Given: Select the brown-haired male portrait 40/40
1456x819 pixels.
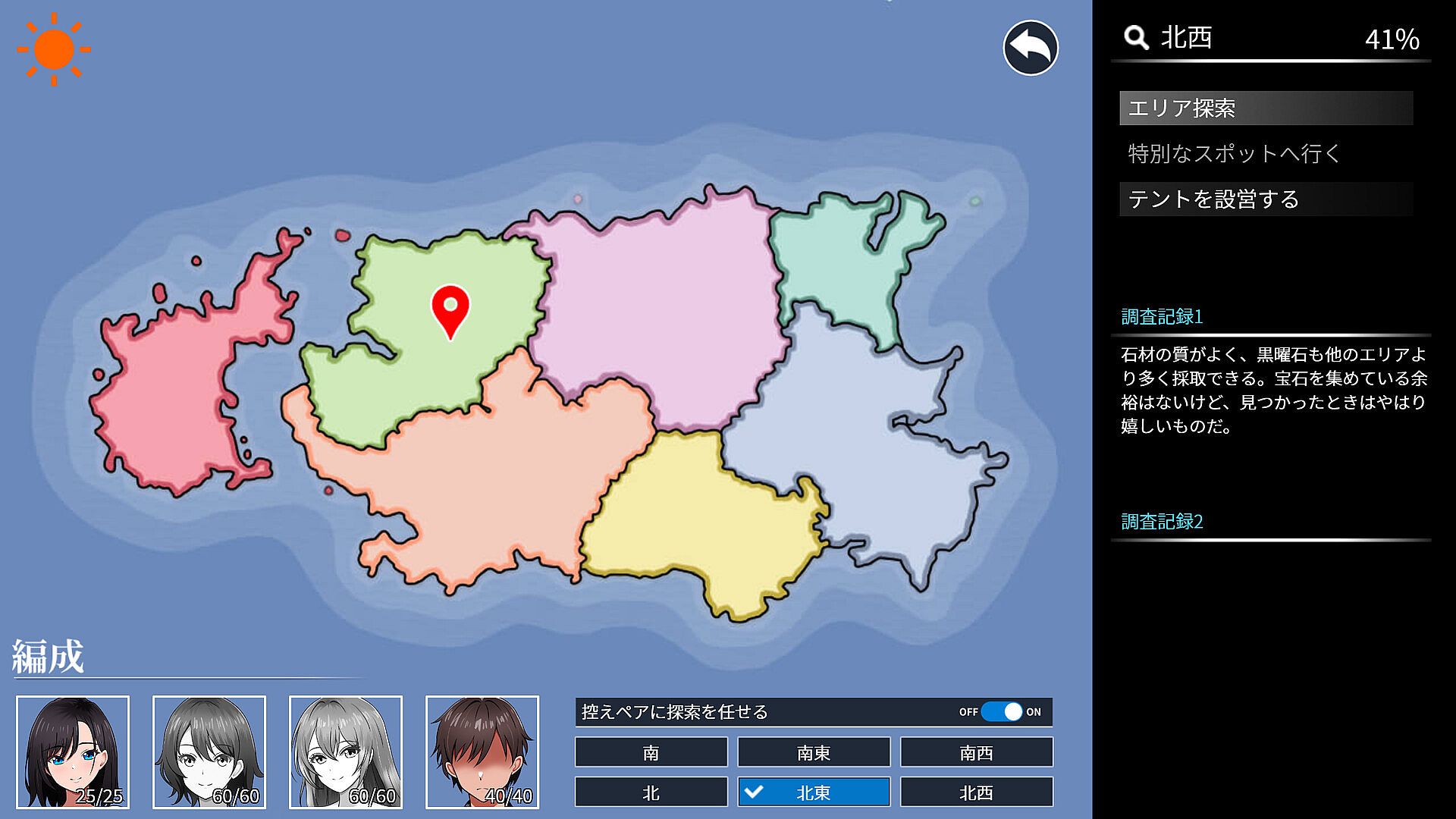Looking at the screenshot, I should point(482,752).
